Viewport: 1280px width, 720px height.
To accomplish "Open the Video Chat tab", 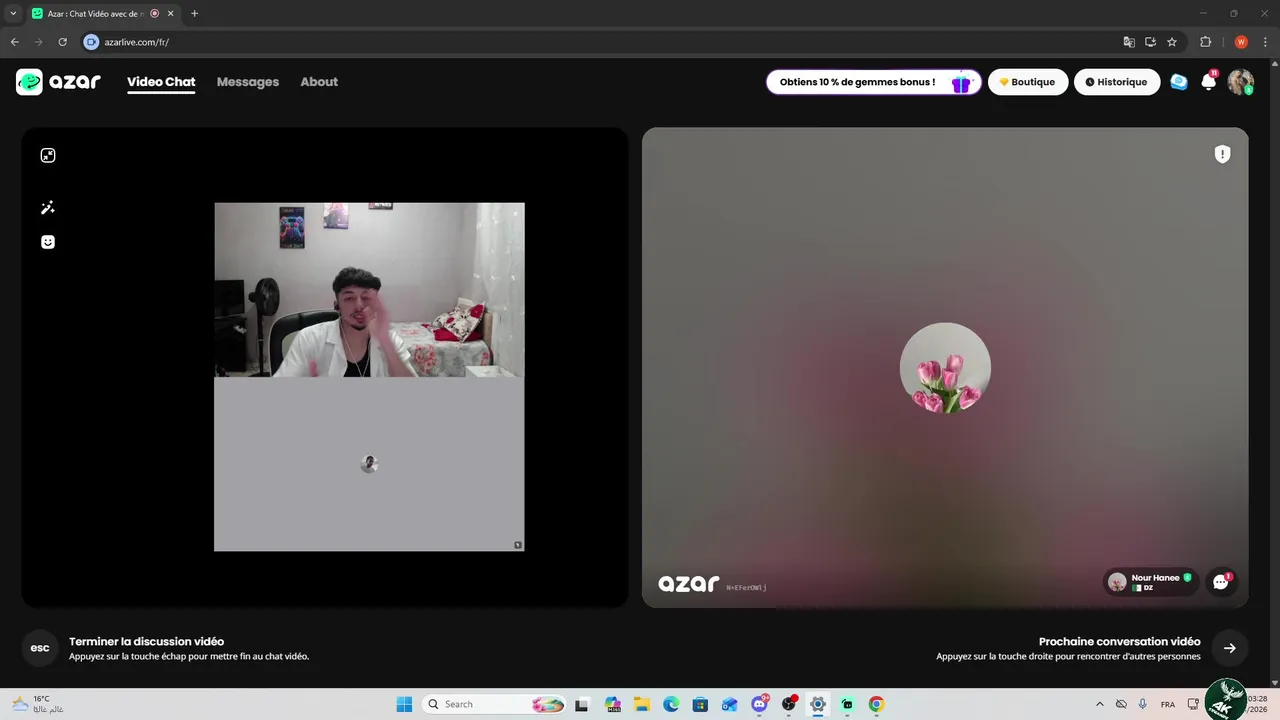I will click(161, 82).
